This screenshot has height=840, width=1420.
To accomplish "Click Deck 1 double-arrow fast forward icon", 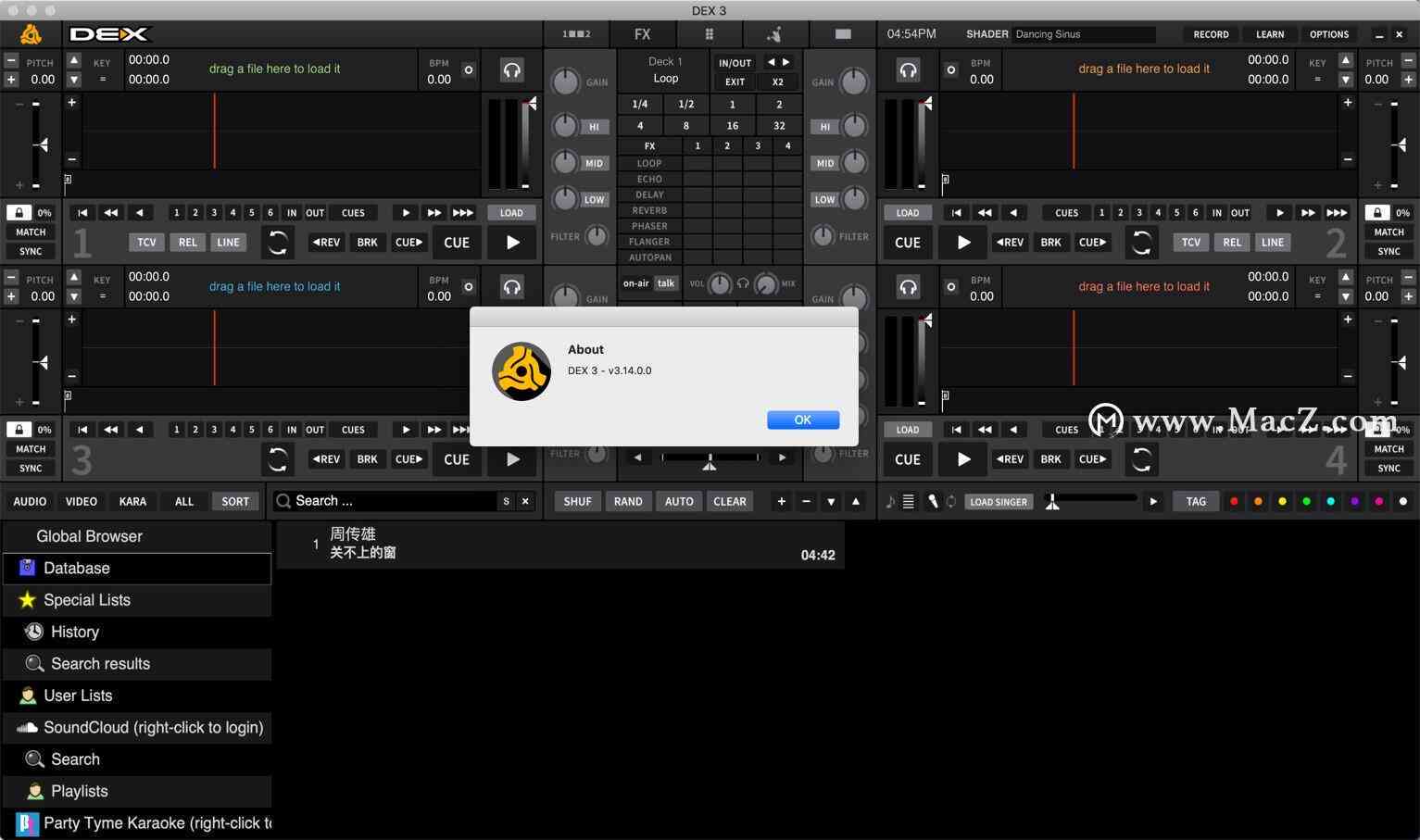I will coord(434,213).
